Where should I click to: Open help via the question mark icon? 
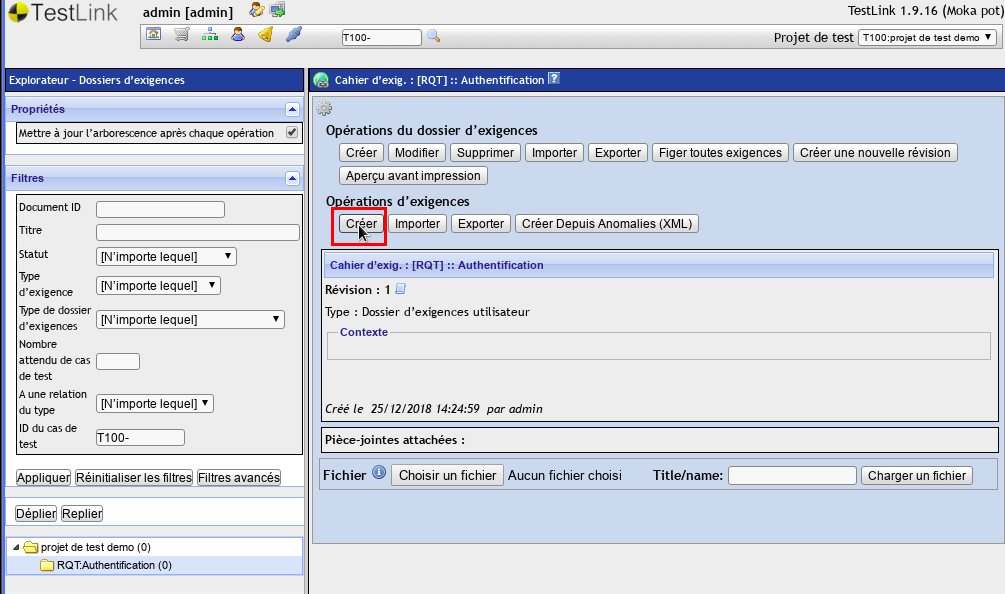[x=555, y=79]
